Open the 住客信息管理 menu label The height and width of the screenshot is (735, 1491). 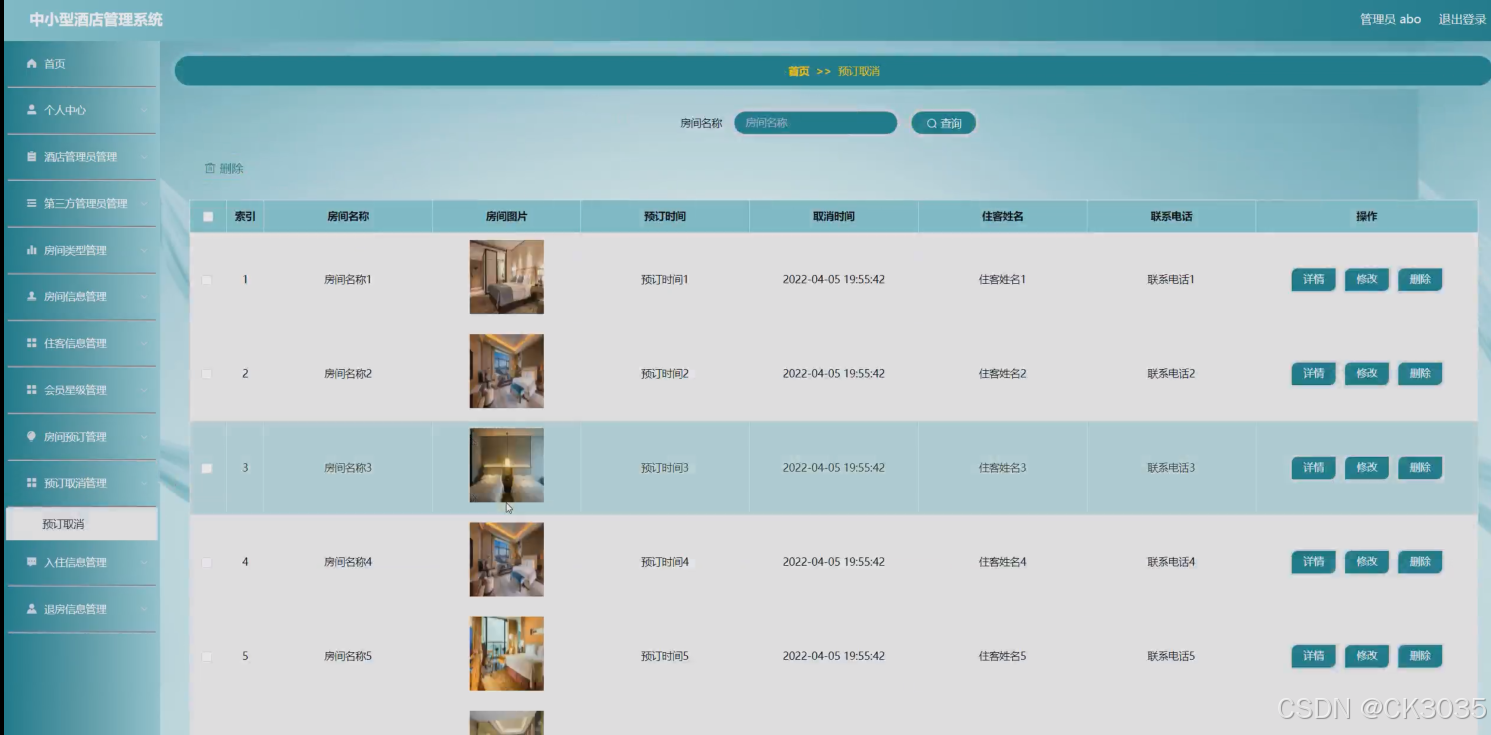coord(75,343)
